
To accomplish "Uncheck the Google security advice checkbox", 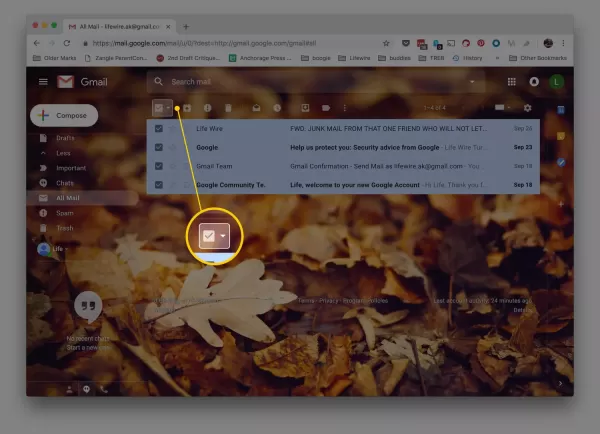I will click(159, 147).
